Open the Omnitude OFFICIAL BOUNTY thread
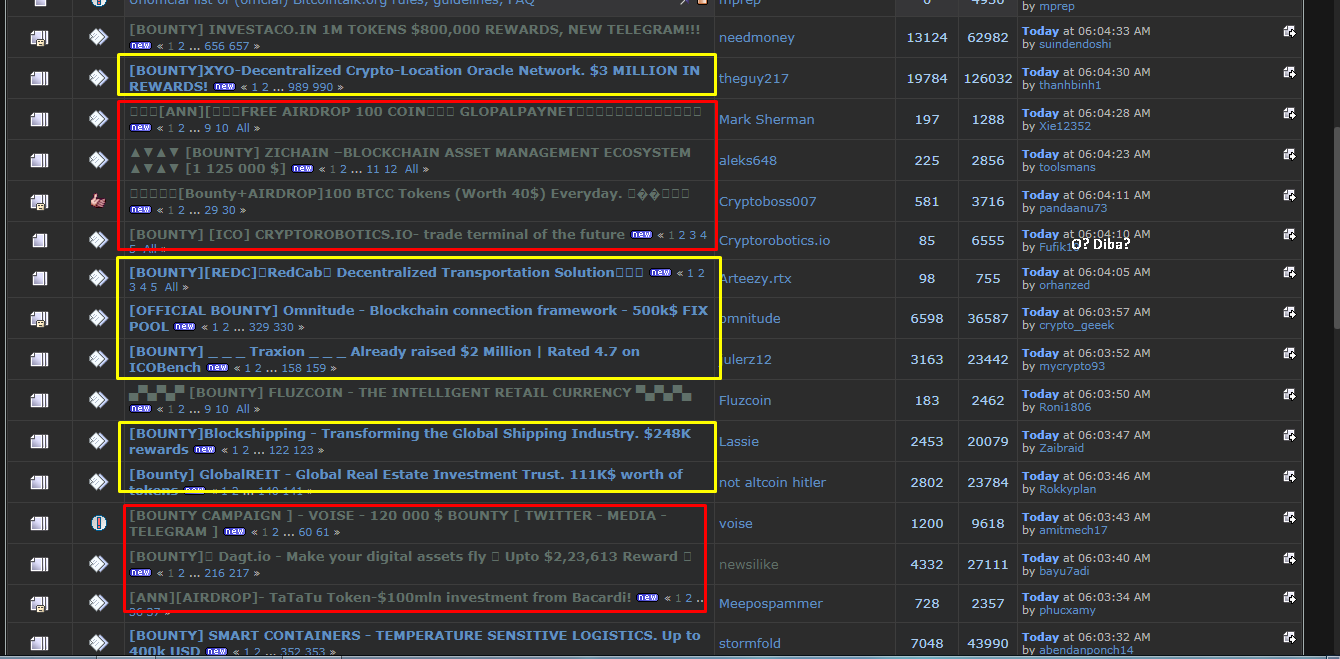The image size is (1340, 659). [418, 318]
